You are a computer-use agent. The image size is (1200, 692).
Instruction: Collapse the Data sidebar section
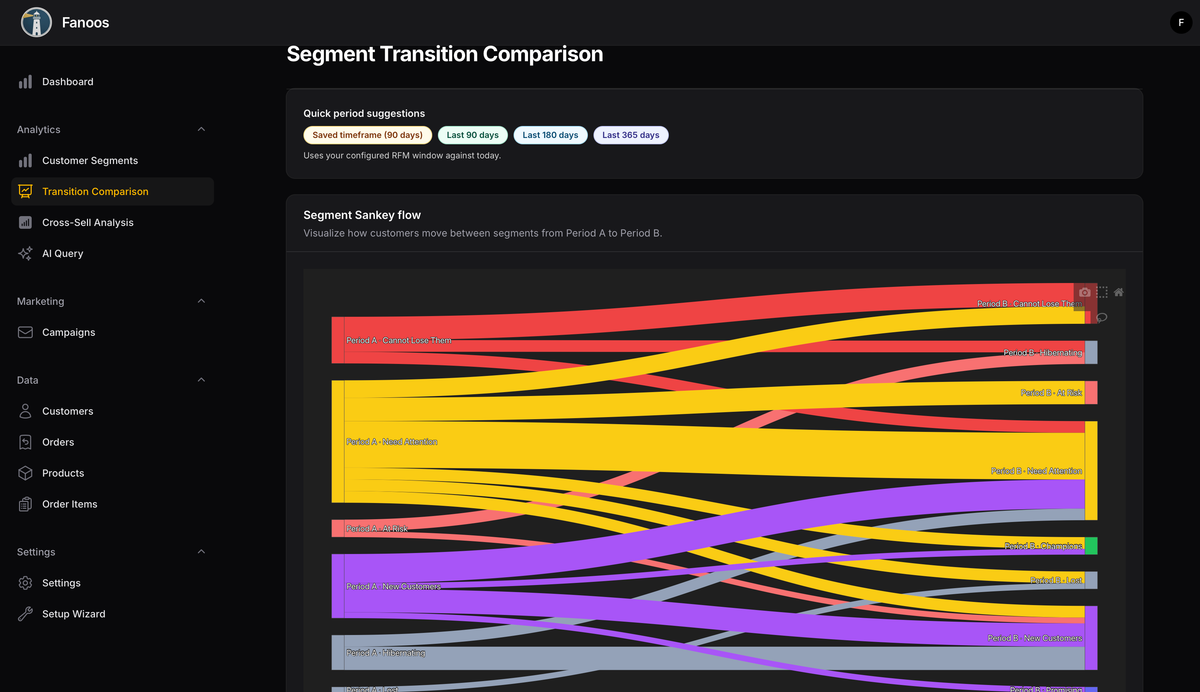pos(201,380)
